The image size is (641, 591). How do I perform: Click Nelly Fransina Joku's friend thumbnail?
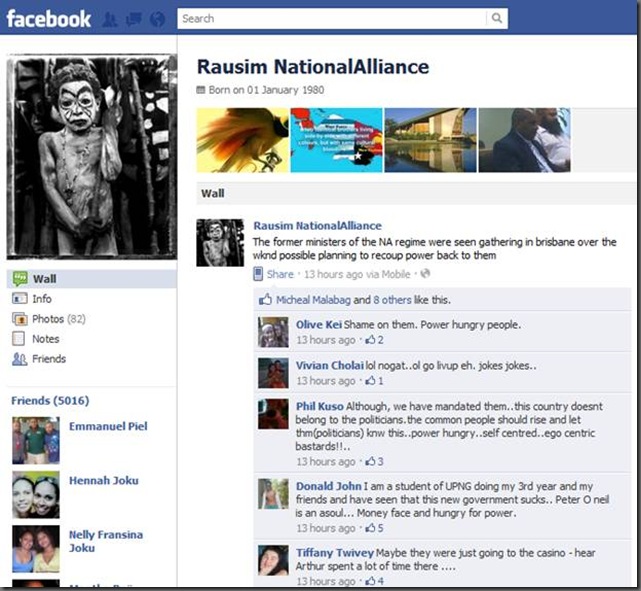click(x=36, y=549)
